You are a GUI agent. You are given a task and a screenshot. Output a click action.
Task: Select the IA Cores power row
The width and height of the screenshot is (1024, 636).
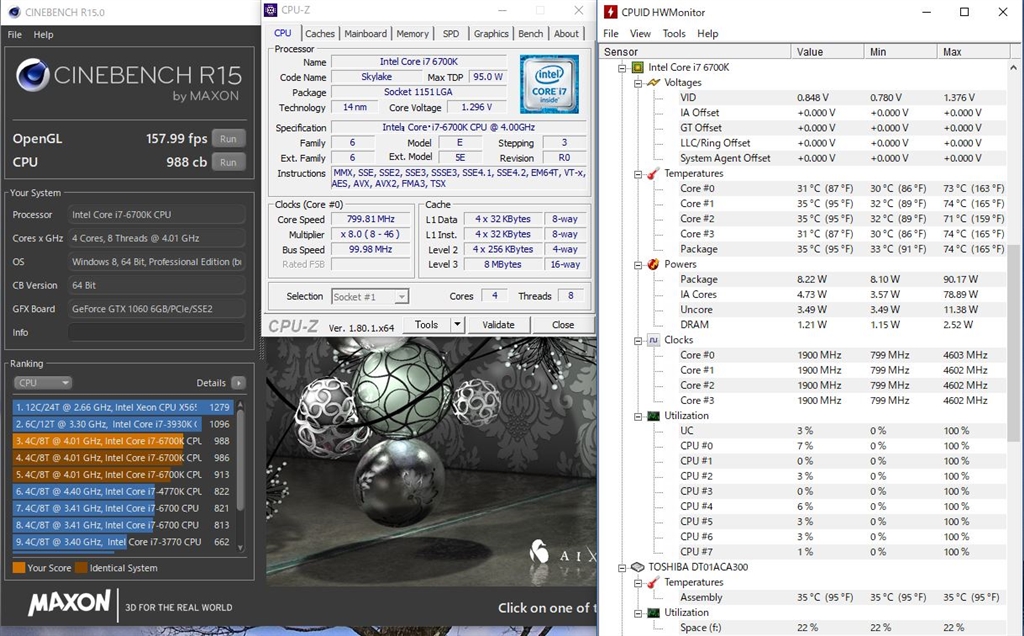pyautogui.click(x=842, y=294)
